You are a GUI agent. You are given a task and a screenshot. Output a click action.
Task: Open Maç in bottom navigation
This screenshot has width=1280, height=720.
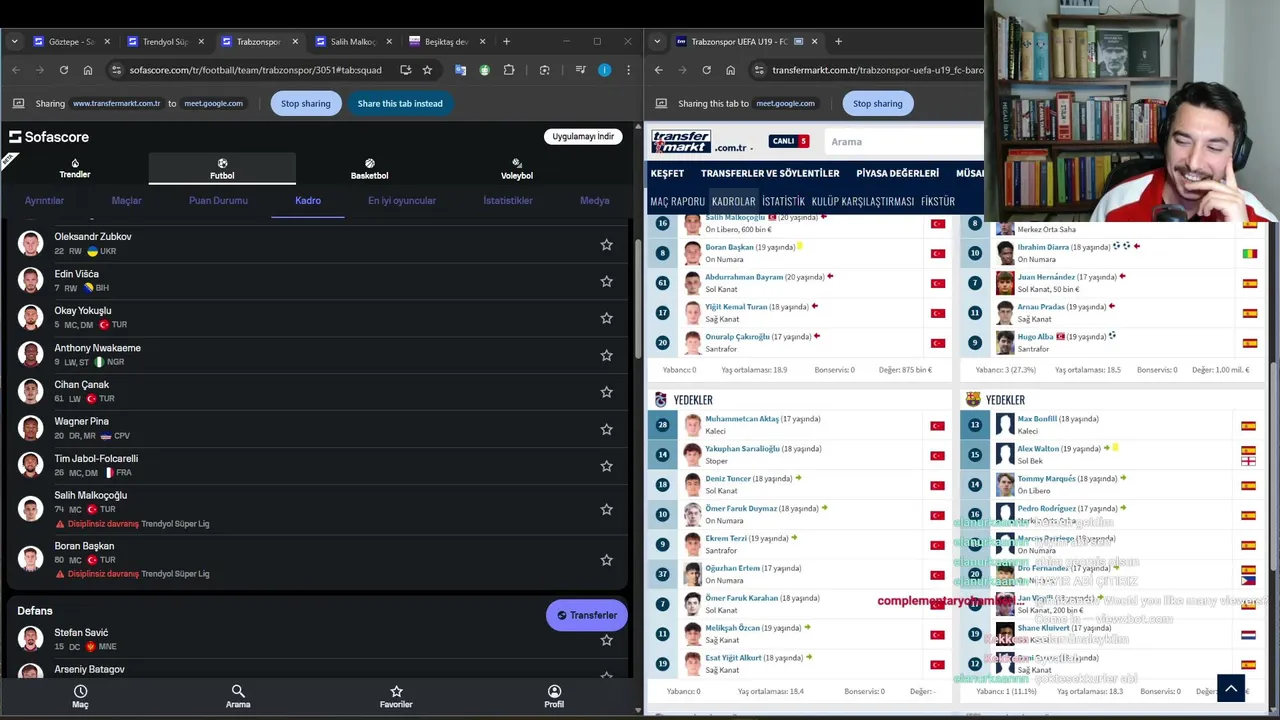click(x=80, y=696)
